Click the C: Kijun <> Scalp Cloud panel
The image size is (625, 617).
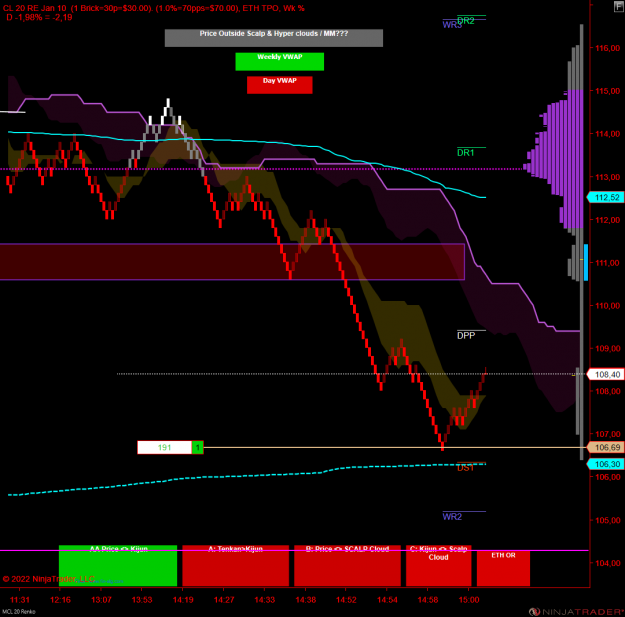[438, 566]
